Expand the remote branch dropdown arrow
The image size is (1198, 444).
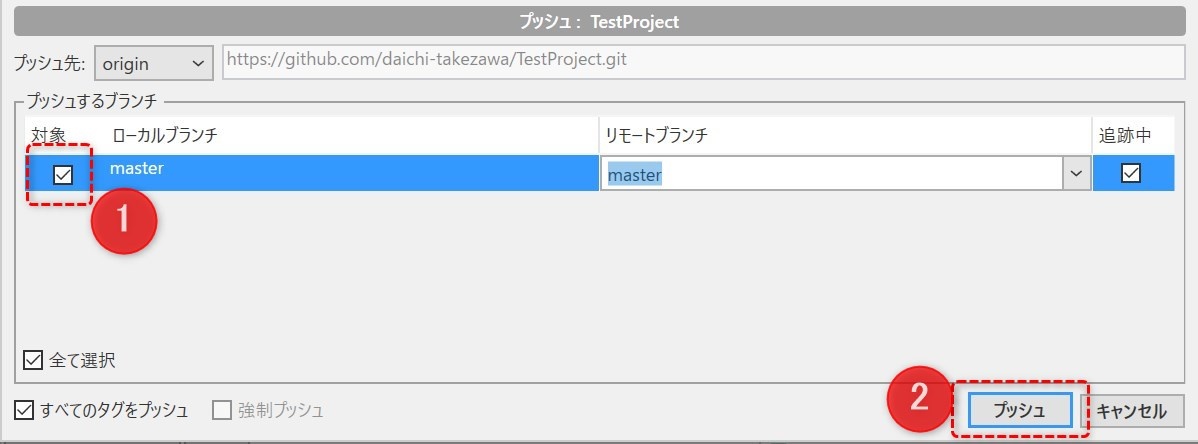coord(1077,174)
